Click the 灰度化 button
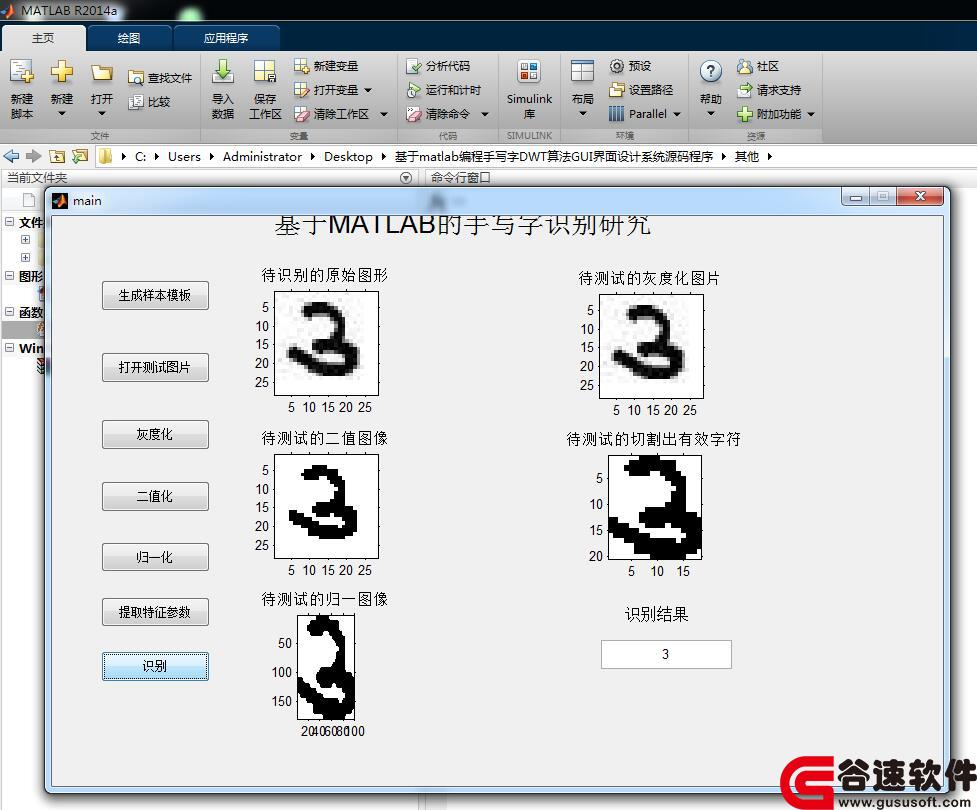The height and width of the screenshot is (810, 977). point(155,434)
